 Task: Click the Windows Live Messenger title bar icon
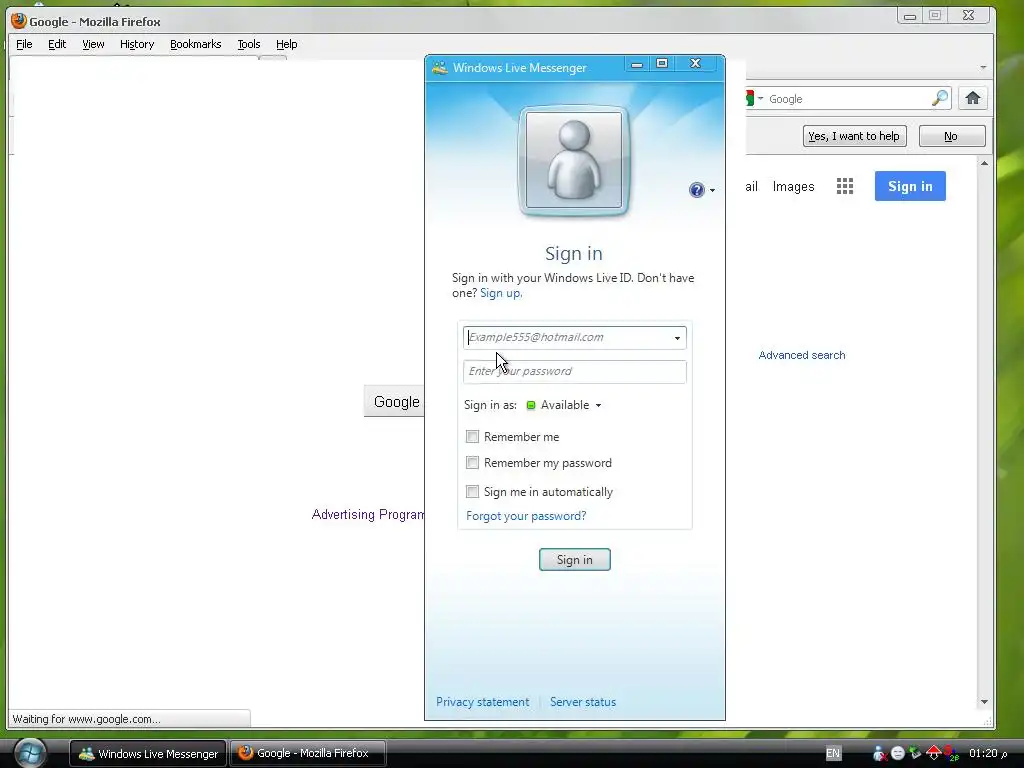click(x=440, y=68)
